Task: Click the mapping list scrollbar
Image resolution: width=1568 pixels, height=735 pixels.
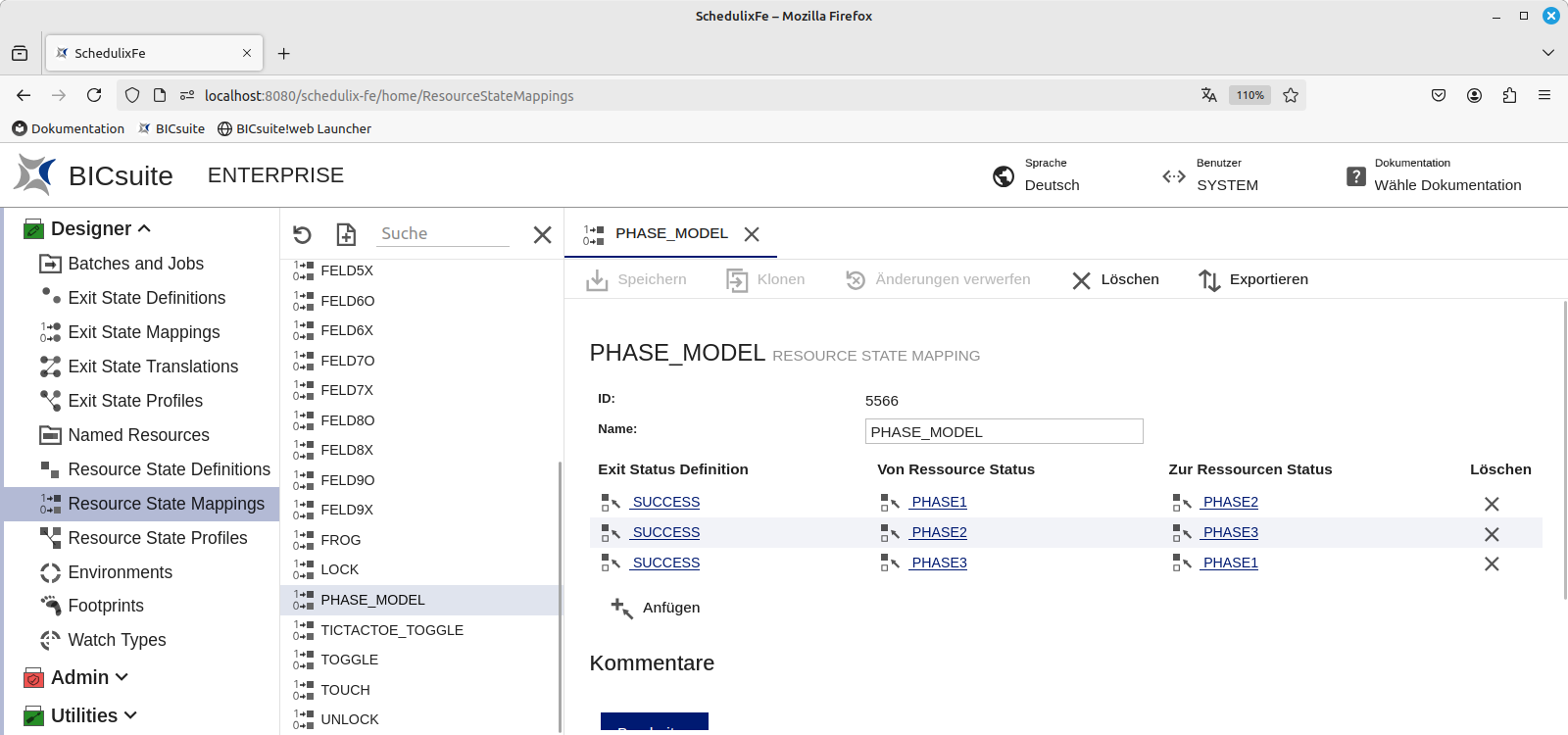Action: point(560,596)
